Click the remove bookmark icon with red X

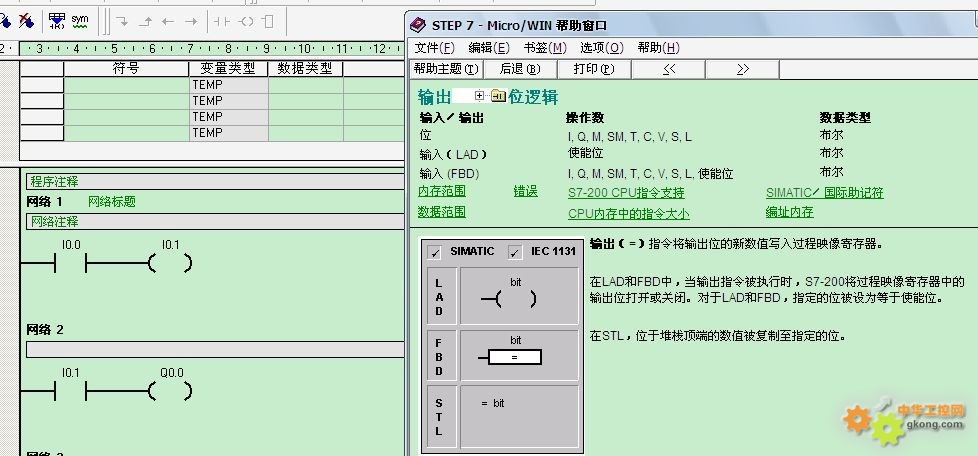click(26, 21)
